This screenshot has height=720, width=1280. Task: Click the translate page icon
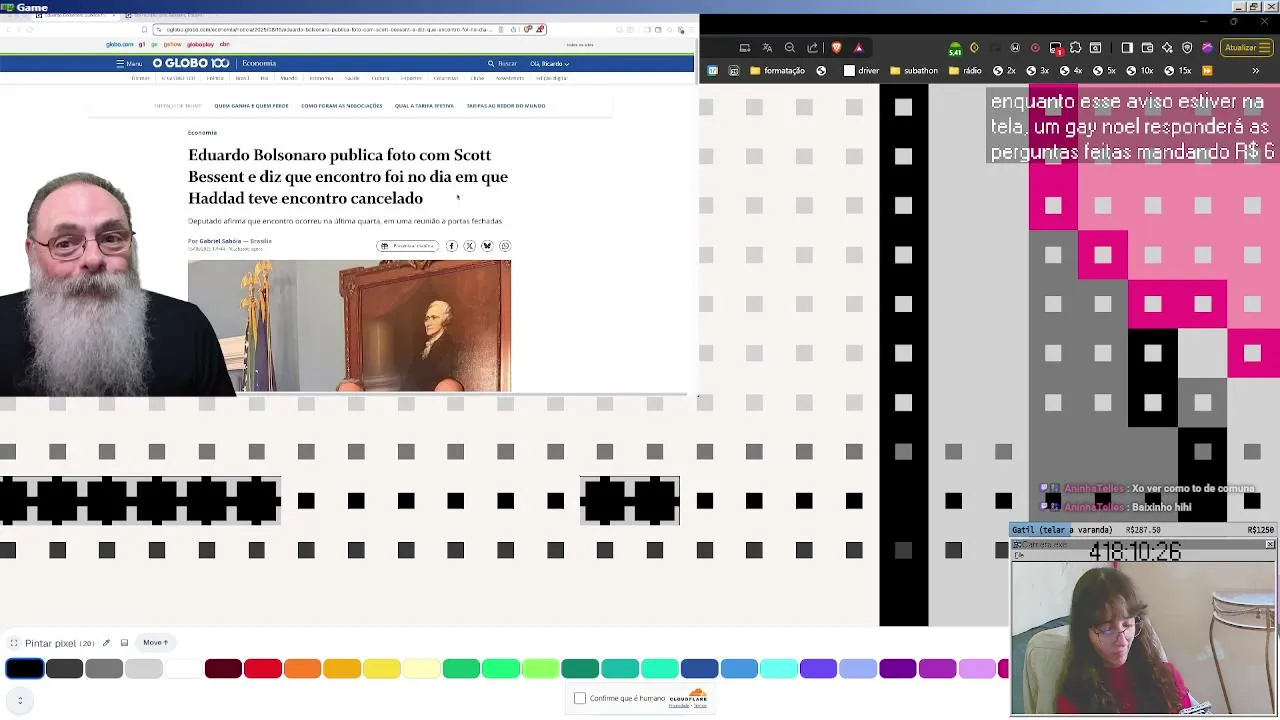[767, 47]
